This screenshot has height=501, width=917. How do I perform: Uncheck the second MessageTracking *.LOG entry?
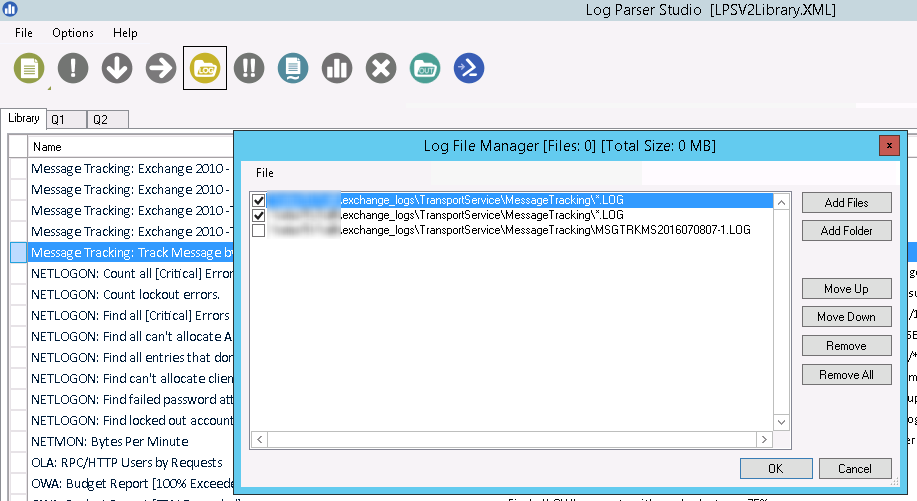tap(260, 215)
